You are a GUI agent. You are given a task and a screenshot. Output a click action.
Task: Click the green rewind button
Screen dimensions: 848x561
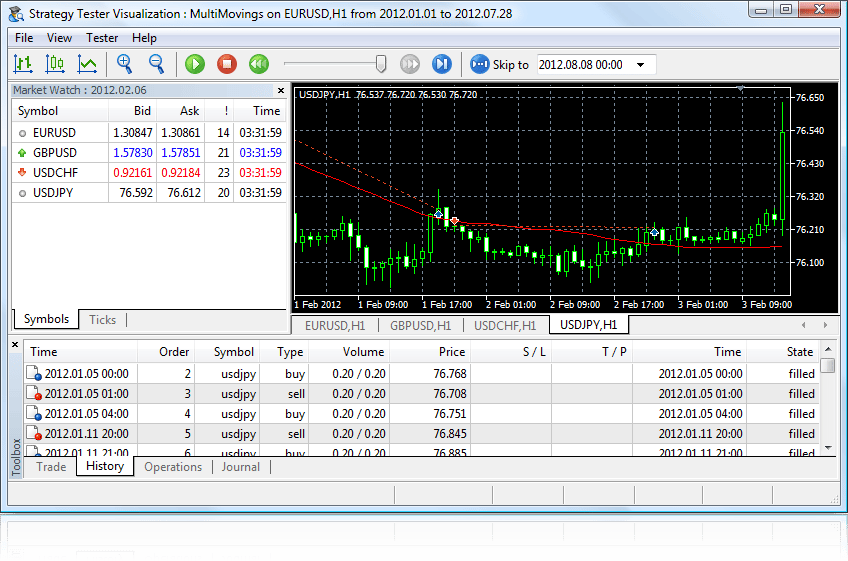click(x=259, y=64)
